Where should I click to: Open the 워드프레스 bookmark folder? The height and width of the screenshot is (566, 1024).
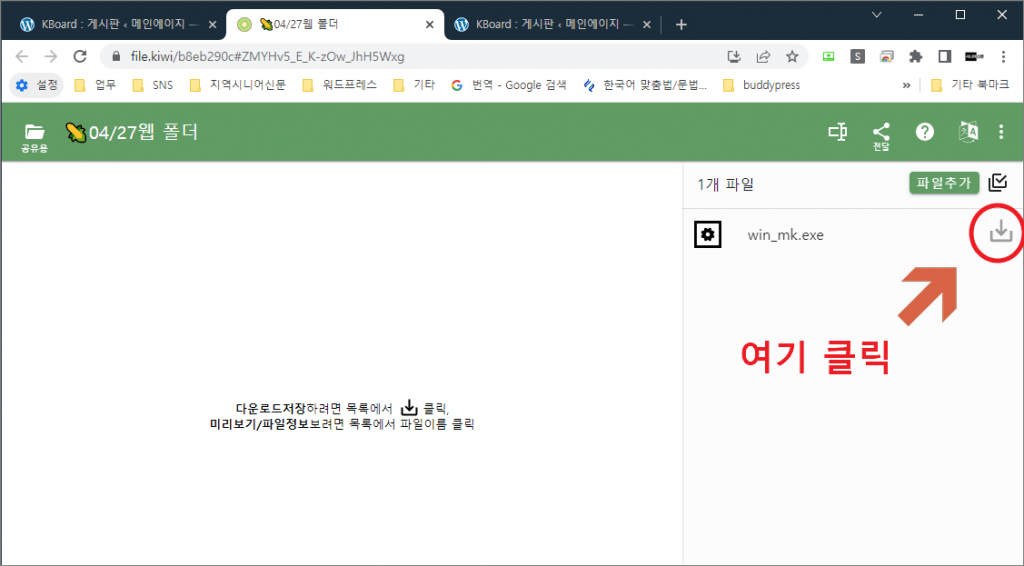pos(340,85)
